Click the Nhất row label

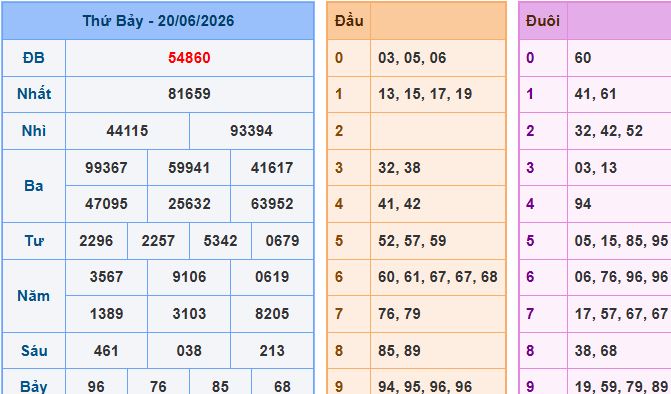point(34,94)
